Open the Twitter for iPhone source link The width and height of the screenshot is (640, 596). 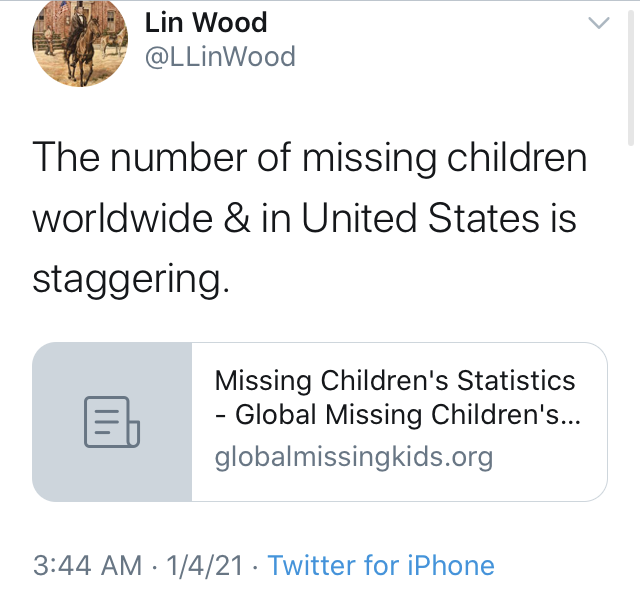[x=381, y=565]
